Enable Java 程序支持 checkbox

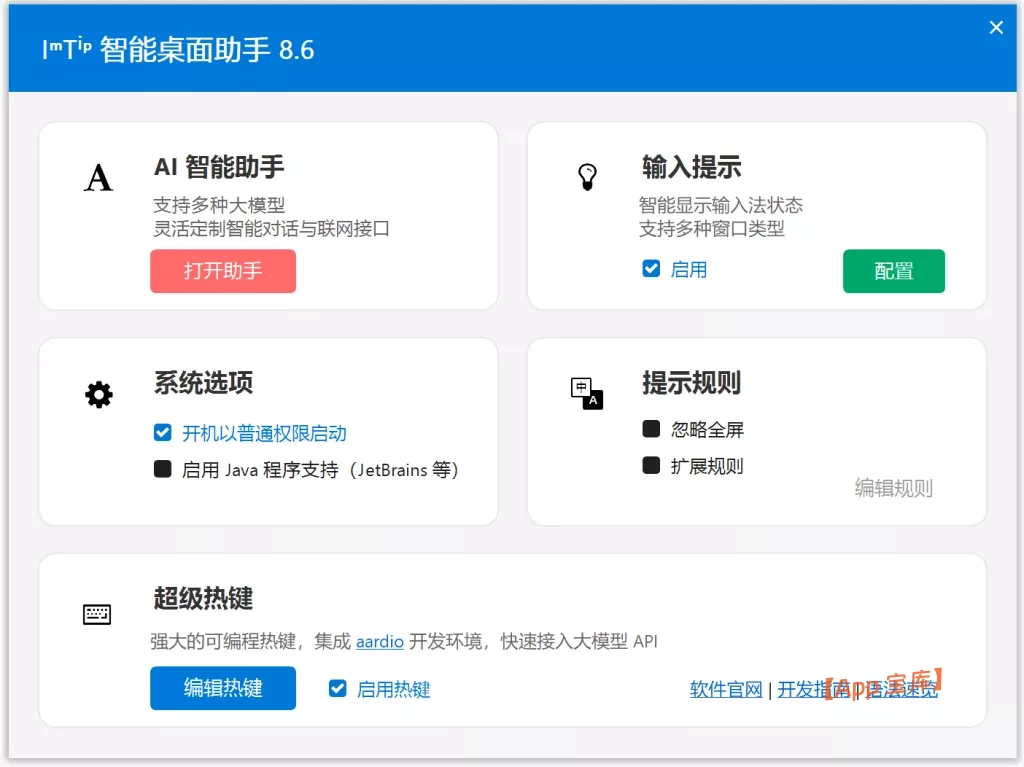tap(163, 469)
